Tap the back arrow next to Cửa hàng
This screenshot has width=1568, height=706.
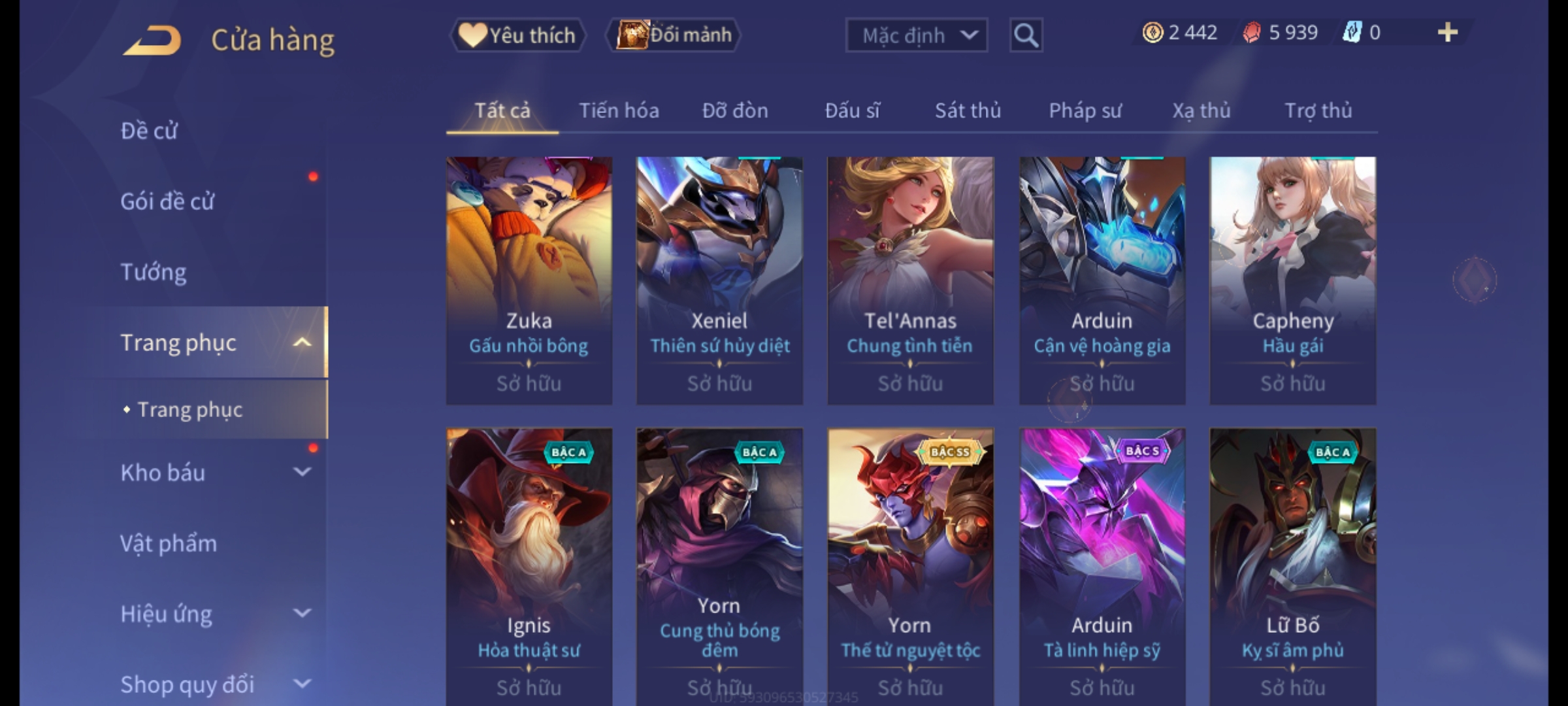pyautogui.click(x=152, y=41)
